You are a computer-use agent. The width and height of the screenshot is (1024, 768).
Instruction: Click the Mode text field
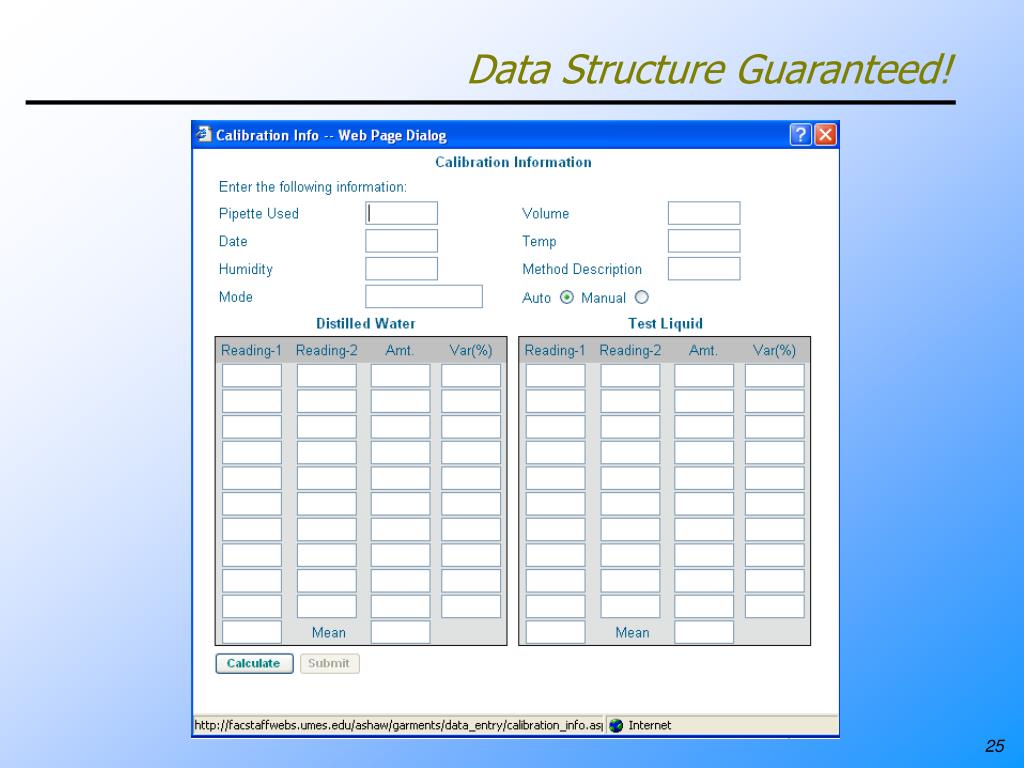(424, 296)
